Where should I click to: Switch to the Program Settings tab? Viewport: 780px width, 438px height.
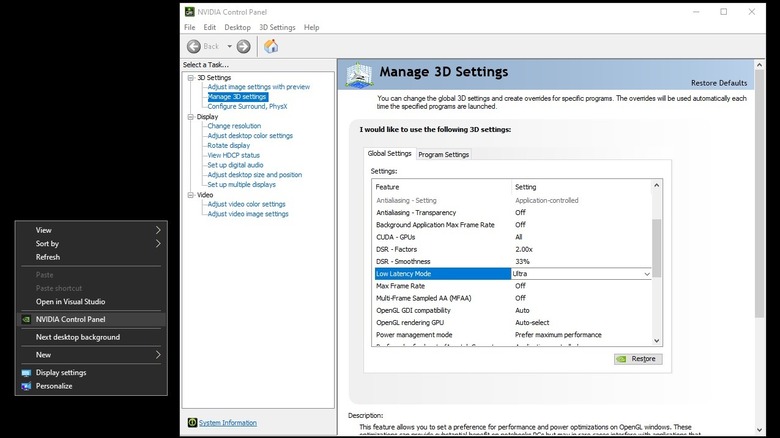click(x=443, y=154)
